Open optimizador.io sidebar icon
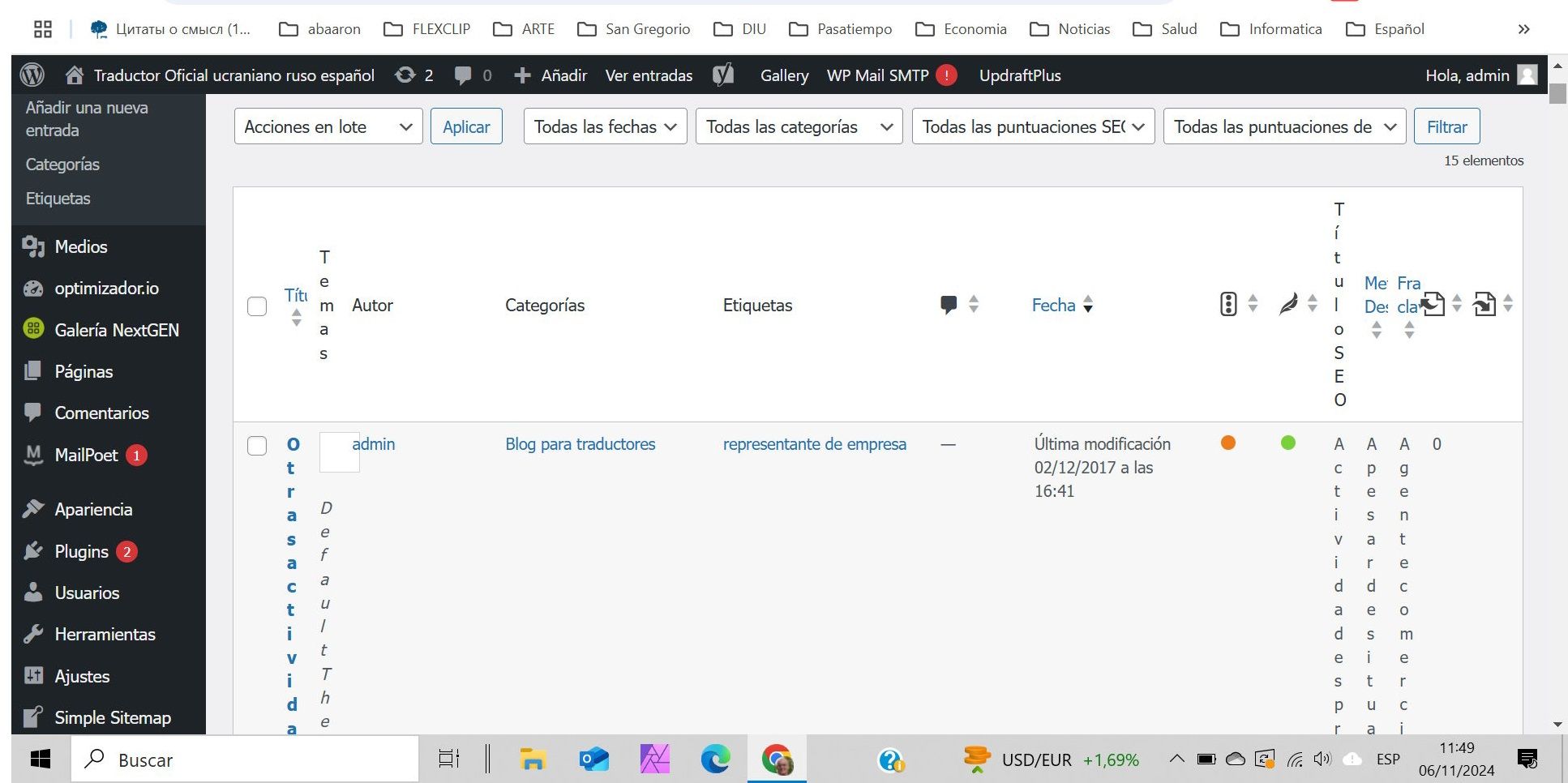 33,289
